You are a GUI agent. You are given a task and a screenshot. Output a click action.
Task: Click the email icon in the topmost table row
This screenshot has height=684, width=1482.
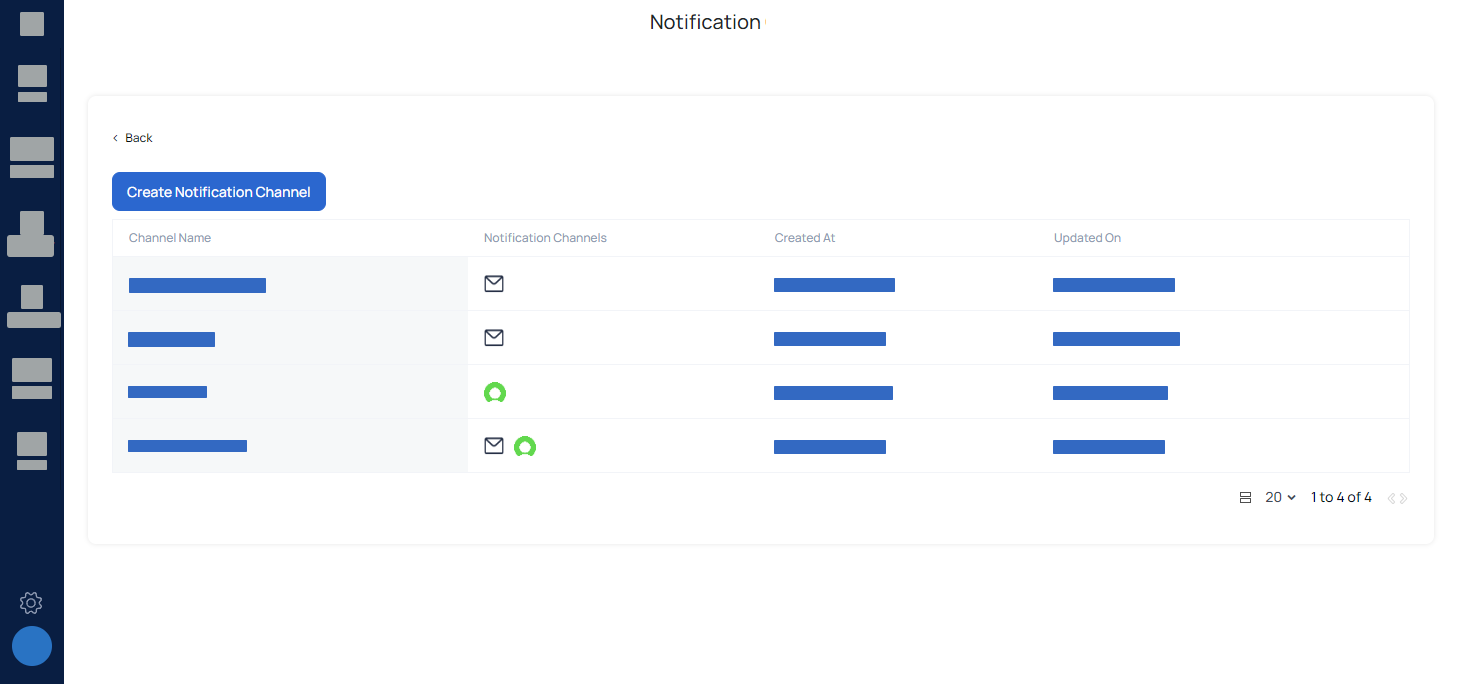pos(494,284)
